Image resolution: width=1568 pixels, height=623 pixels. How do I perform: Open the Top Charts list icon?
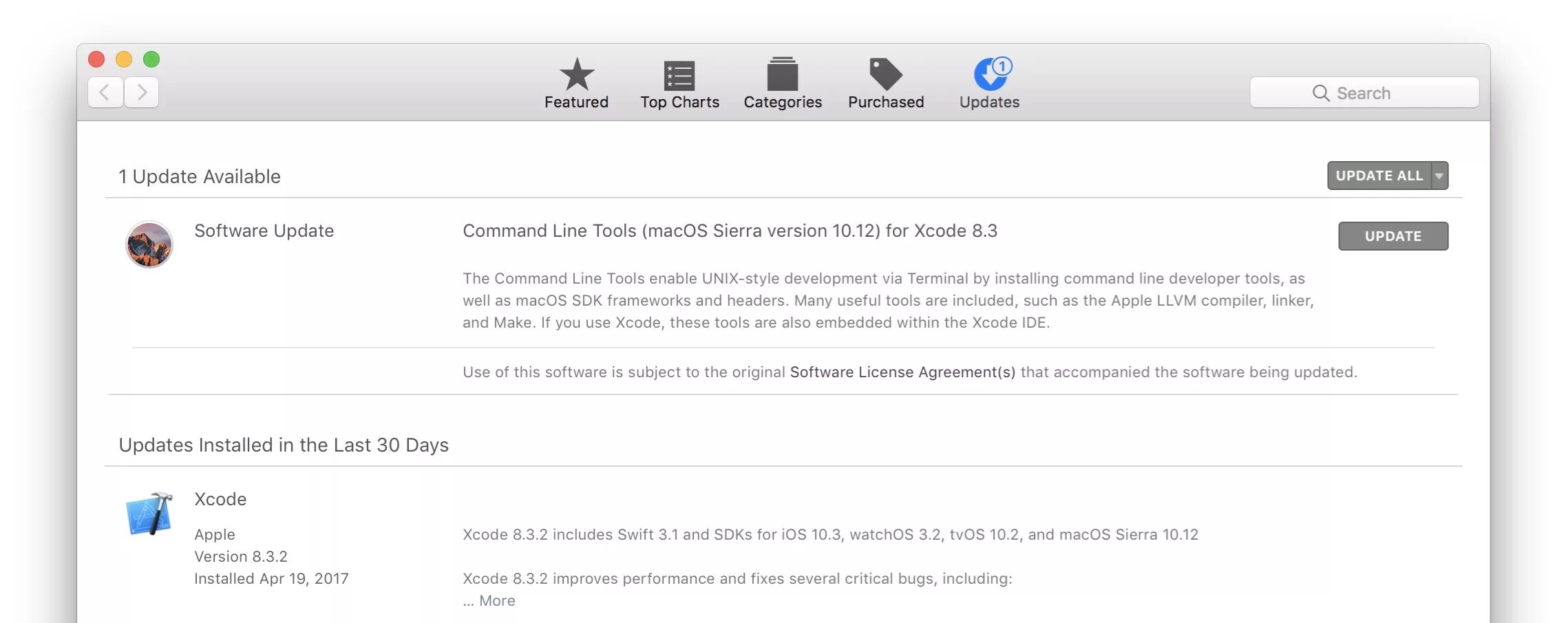click(679, 75)
